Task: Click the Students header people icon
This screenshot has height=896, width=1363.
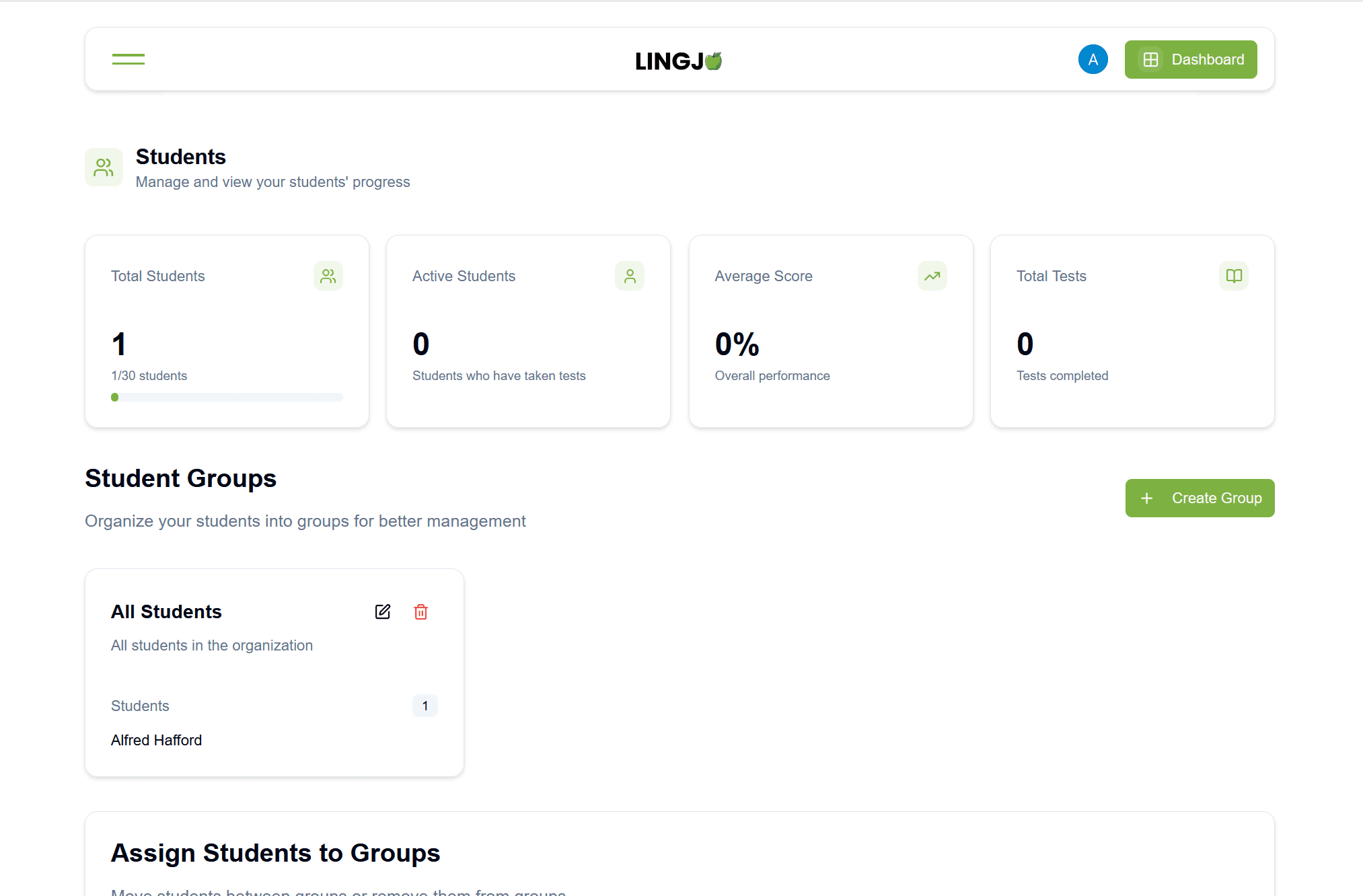Action: 104,167
